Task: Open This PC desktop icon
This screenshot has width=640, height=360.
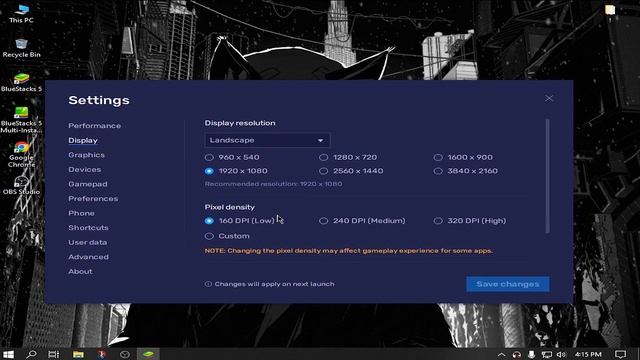Action: click(21, 13)
